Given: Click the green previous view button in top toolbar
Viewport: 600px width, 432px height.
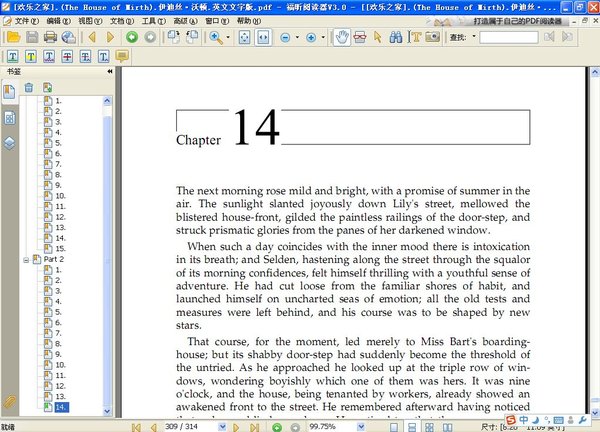Looking at the screenshot, I should (x=132, y=37).
